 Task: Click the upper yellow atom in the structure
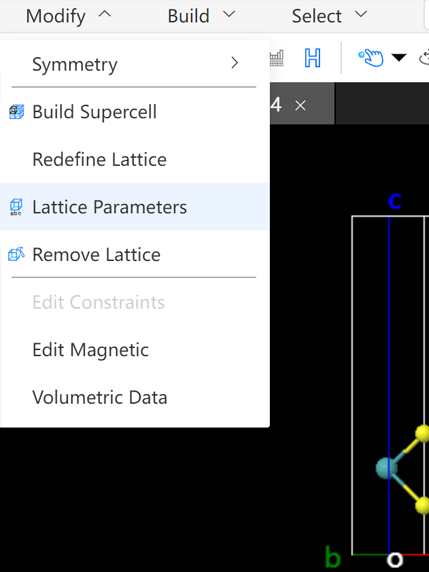[x=422, y=433]
